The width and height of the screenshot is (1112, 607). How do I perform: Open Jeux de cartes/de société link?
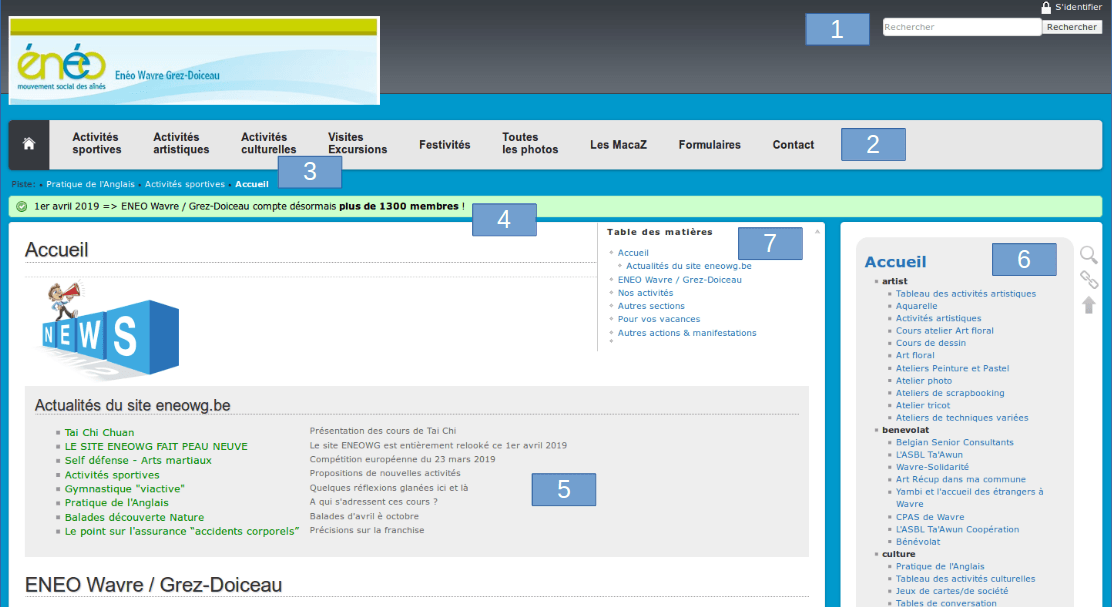(952, 591)
